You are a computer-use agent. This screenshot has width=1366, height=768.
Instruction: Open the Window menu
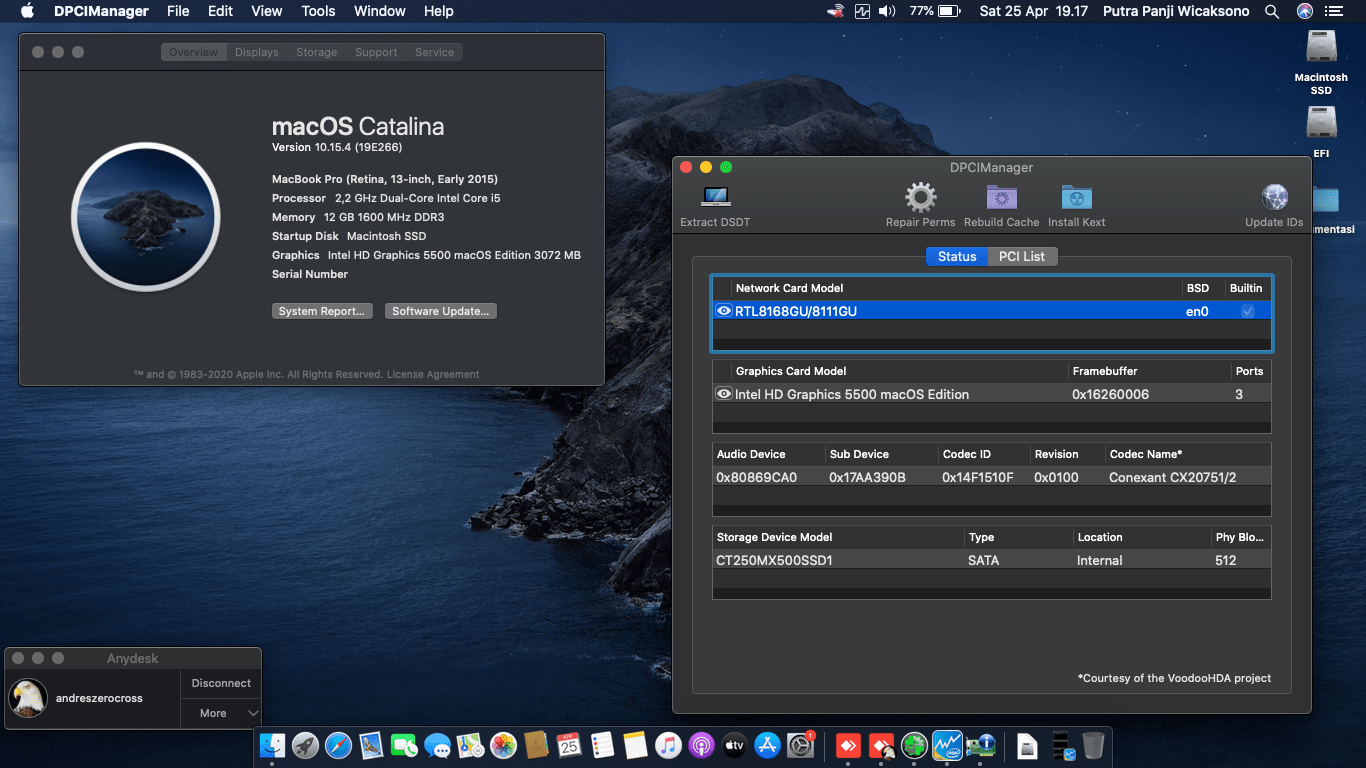tap(380, 11)
